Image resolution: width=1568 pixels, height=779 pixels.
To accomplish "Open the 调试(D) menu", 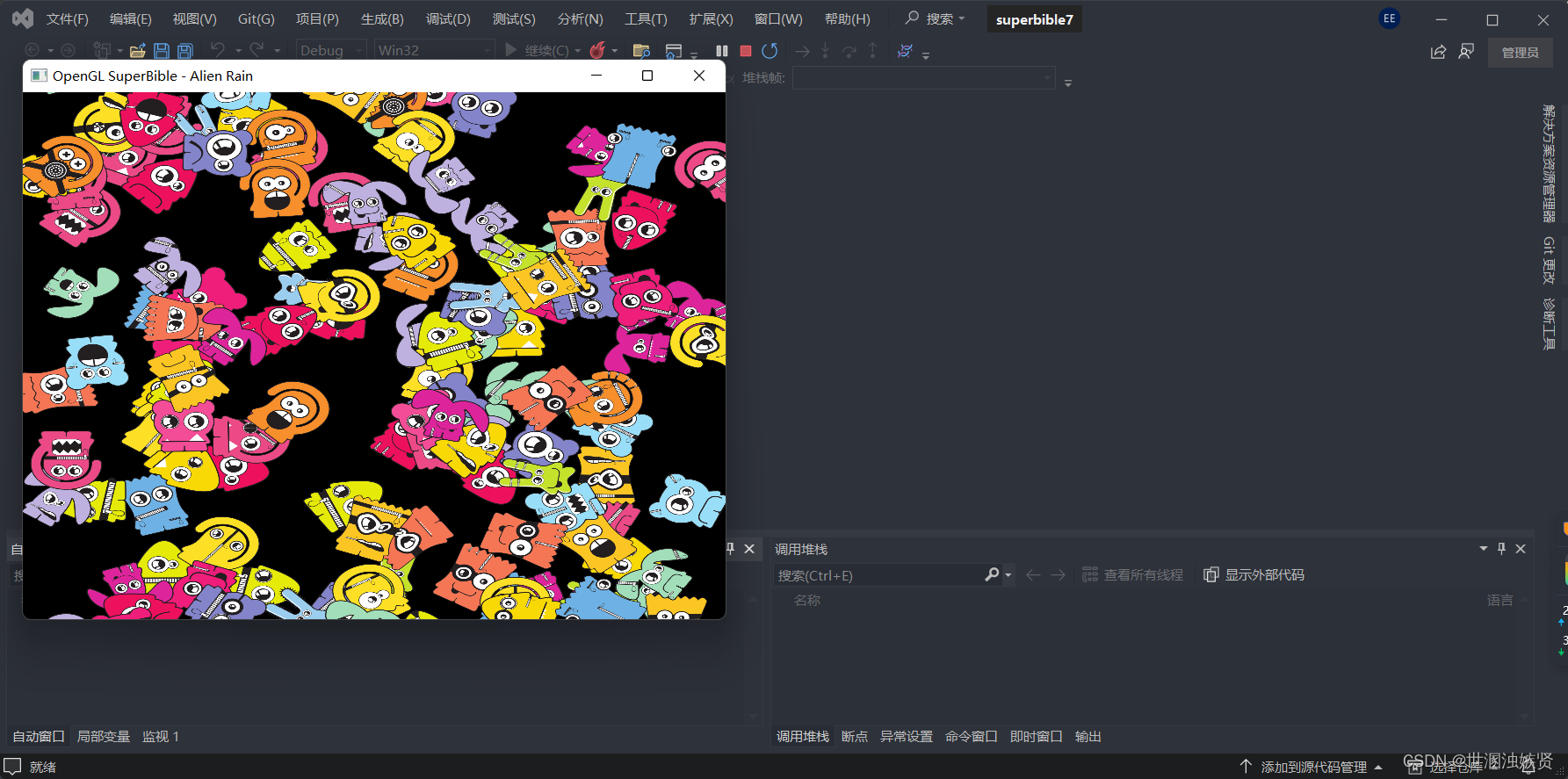I will [x=448, y=18].
